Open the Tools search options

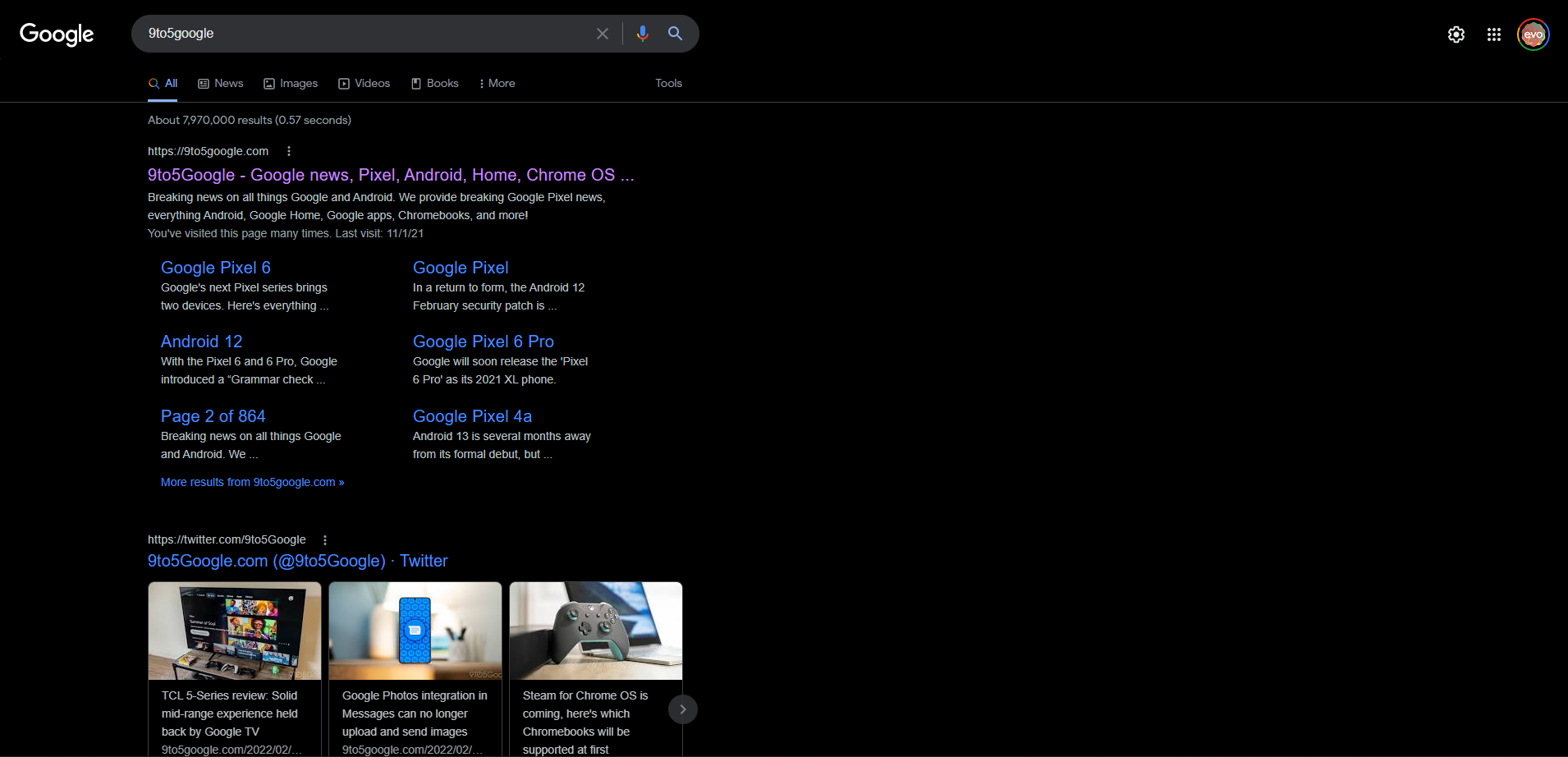pyautogui.click(x=668, y=84)
